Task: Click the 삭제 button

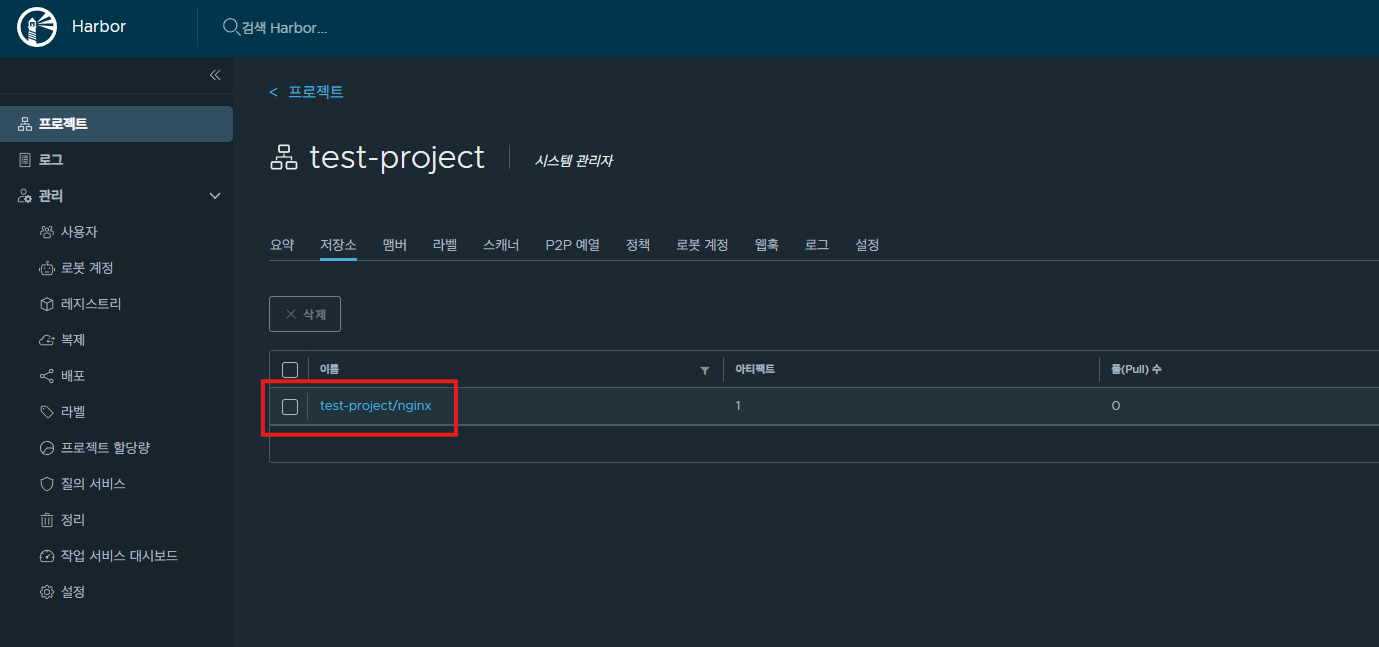Action: pos(305,314)
